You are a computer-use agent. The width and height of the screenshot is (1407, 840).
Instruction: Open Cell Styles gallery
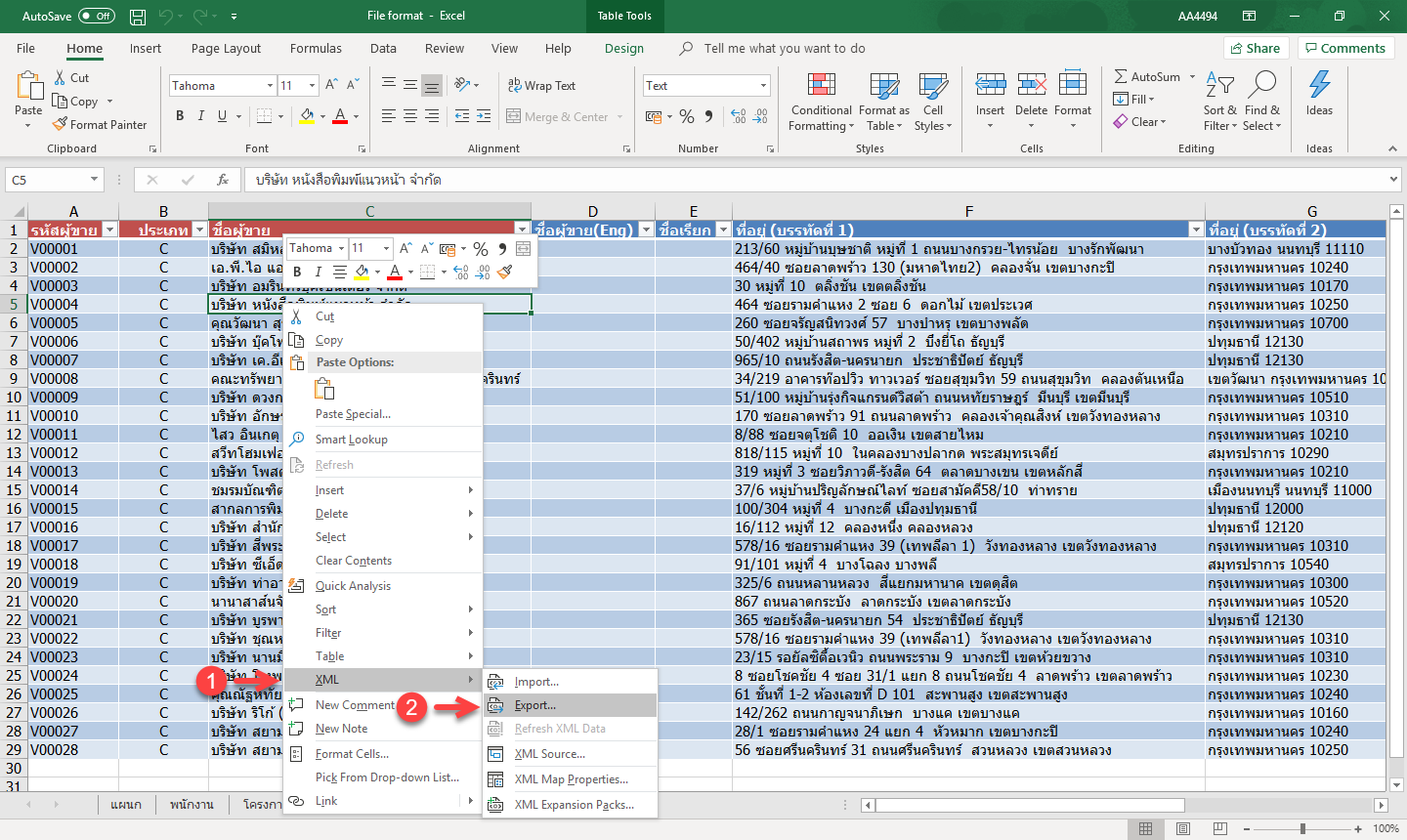[x=933, y=102]
